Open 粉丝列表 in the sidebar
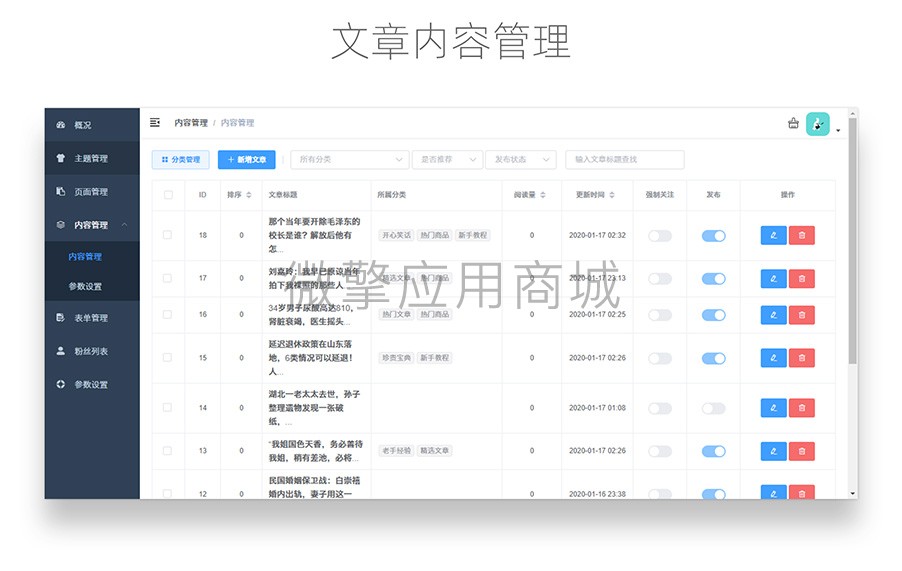 tap(92, 351)
